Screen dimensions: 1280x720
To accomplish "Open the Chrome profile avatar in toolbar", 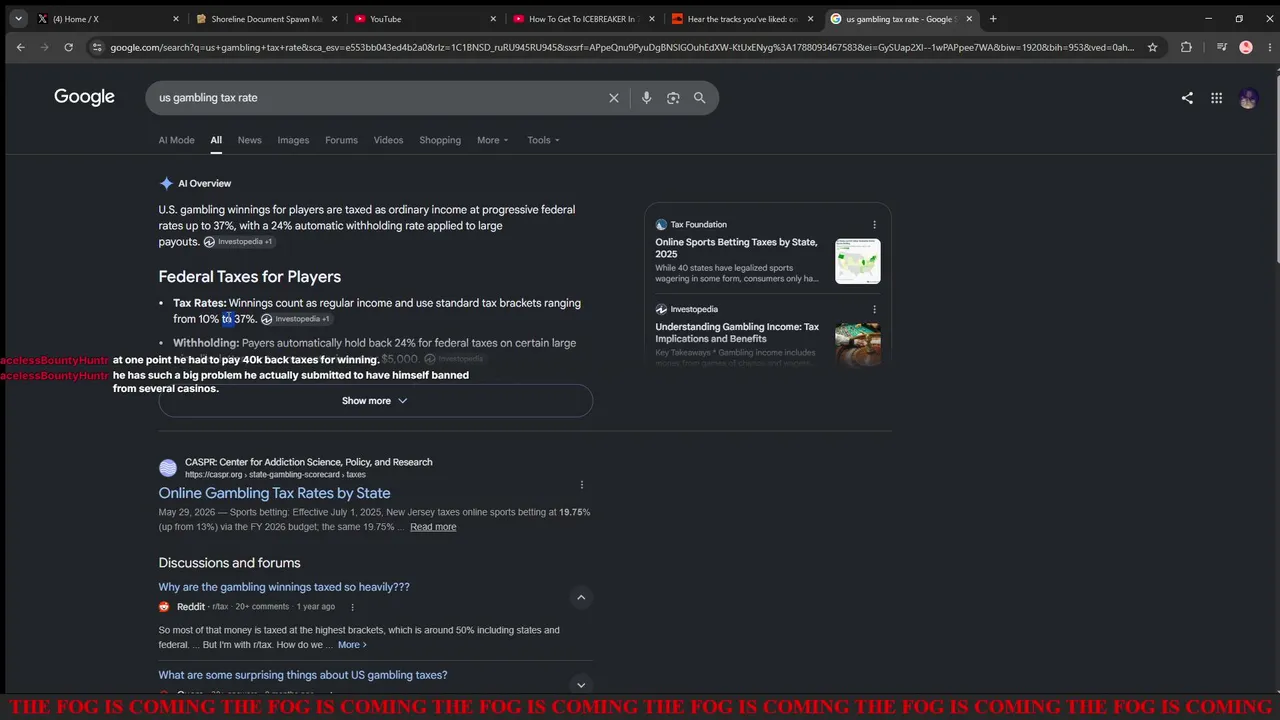I will pos(1245,47).
